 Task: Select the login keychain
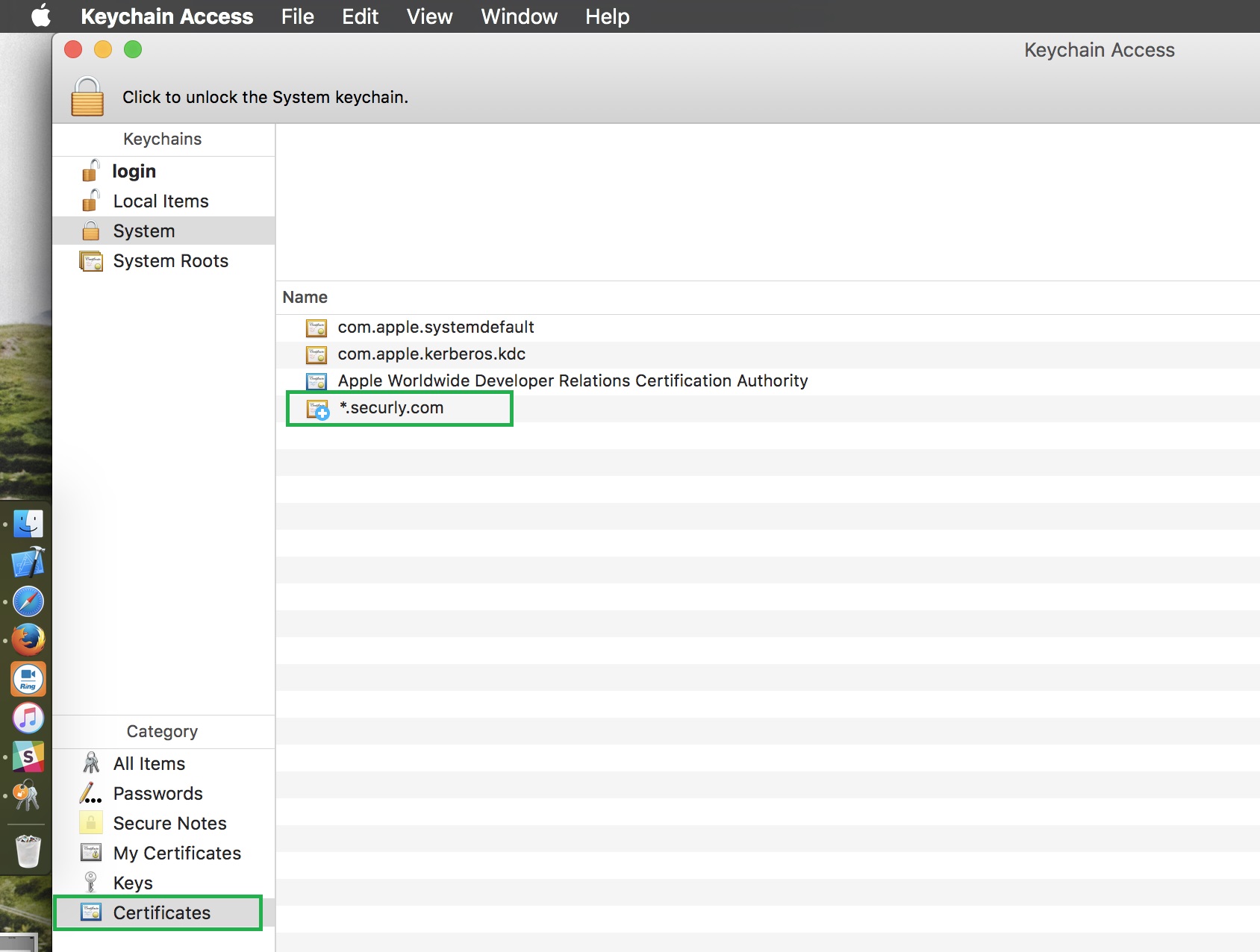163,172
